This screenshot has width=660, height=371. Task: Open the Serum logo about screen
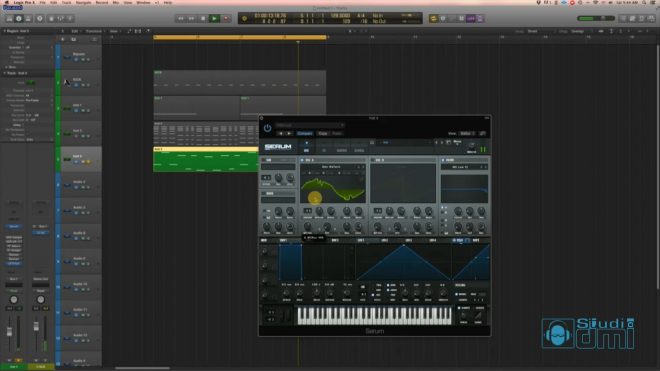(x=278, y=147)
